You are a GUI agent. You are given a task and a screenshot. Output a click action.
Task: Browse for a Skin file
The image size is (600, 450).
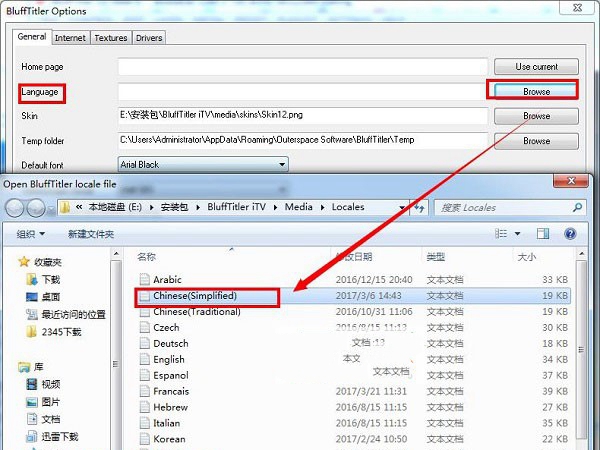coord(536,116)
